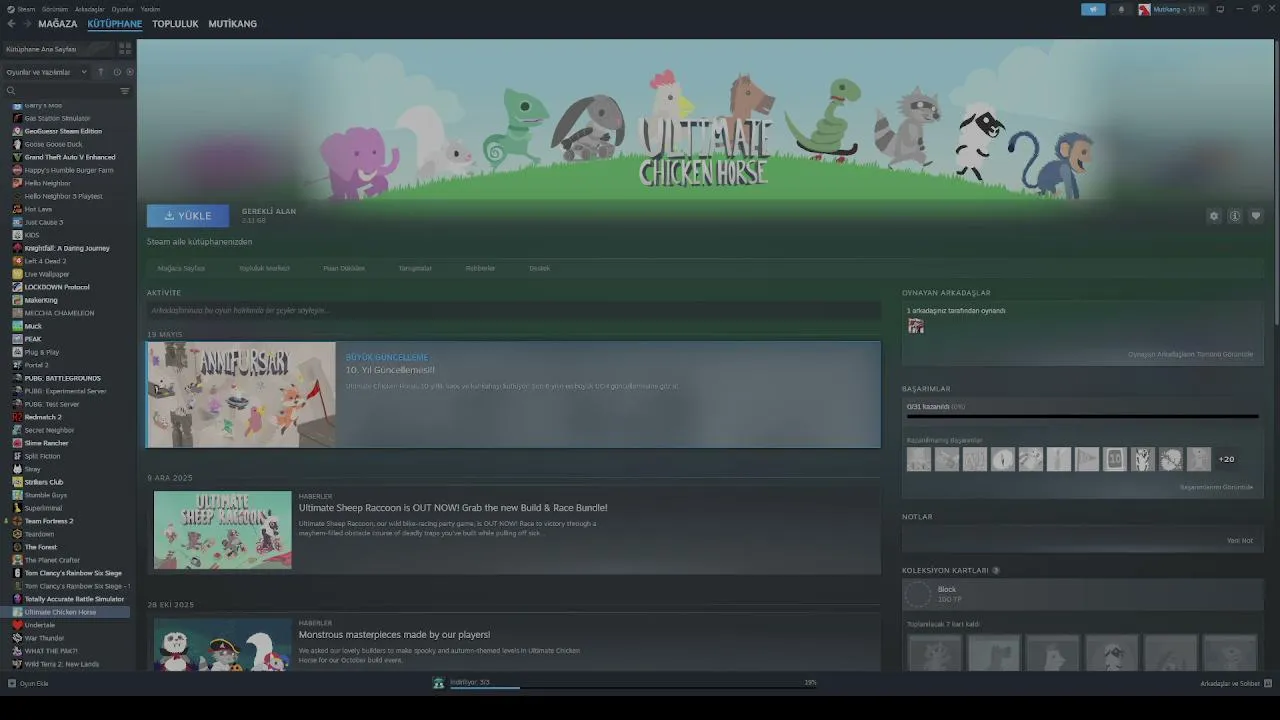Select Team Fortress 2 in list
The width and height of the screenshot is (1280, 720).
pos(49,521)
